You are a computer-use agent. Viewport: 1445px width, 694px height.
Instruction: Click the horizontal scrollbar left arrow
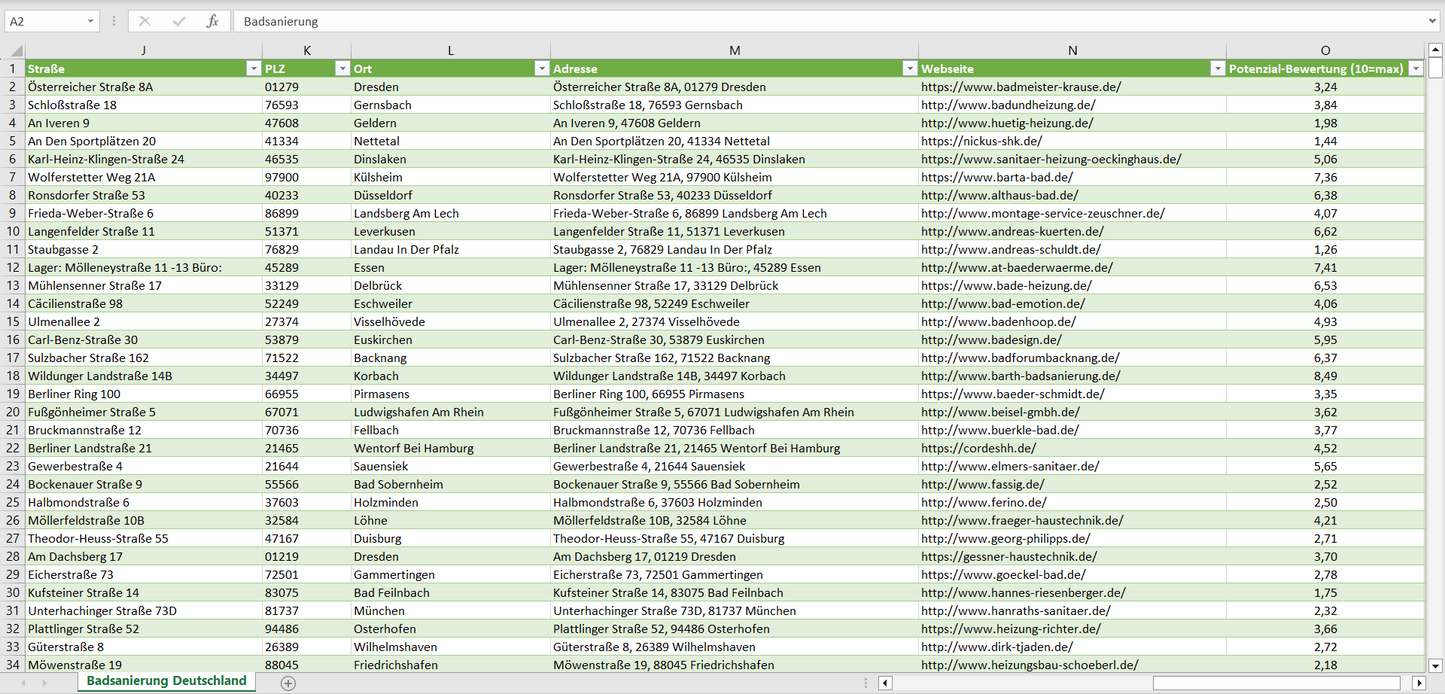[x=885, y=683]
